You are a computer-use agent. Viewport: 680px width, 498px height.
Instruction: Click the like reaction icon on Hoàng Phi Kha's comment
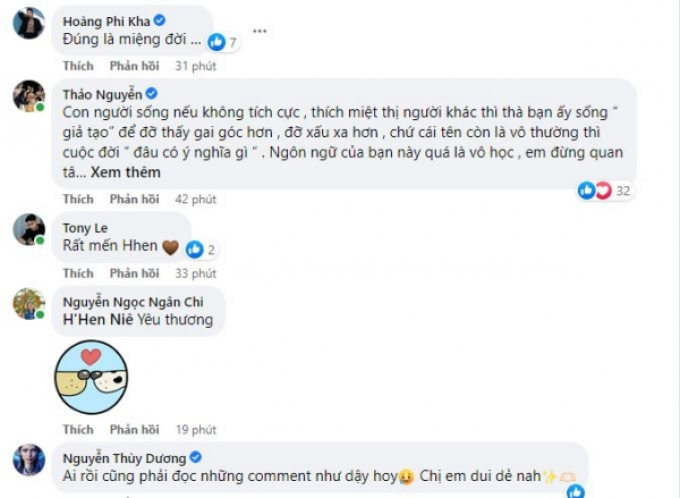pos(216,42)
